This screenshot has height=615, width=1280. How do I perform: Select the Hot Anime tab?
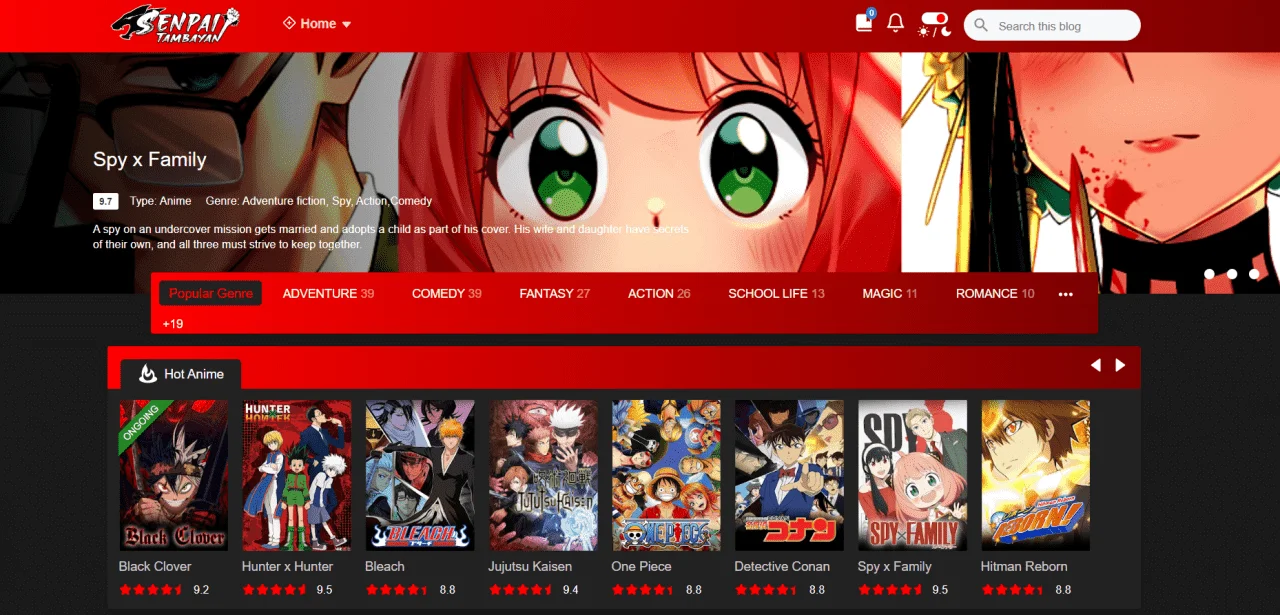pyautogui.click(x=181, y=374)
